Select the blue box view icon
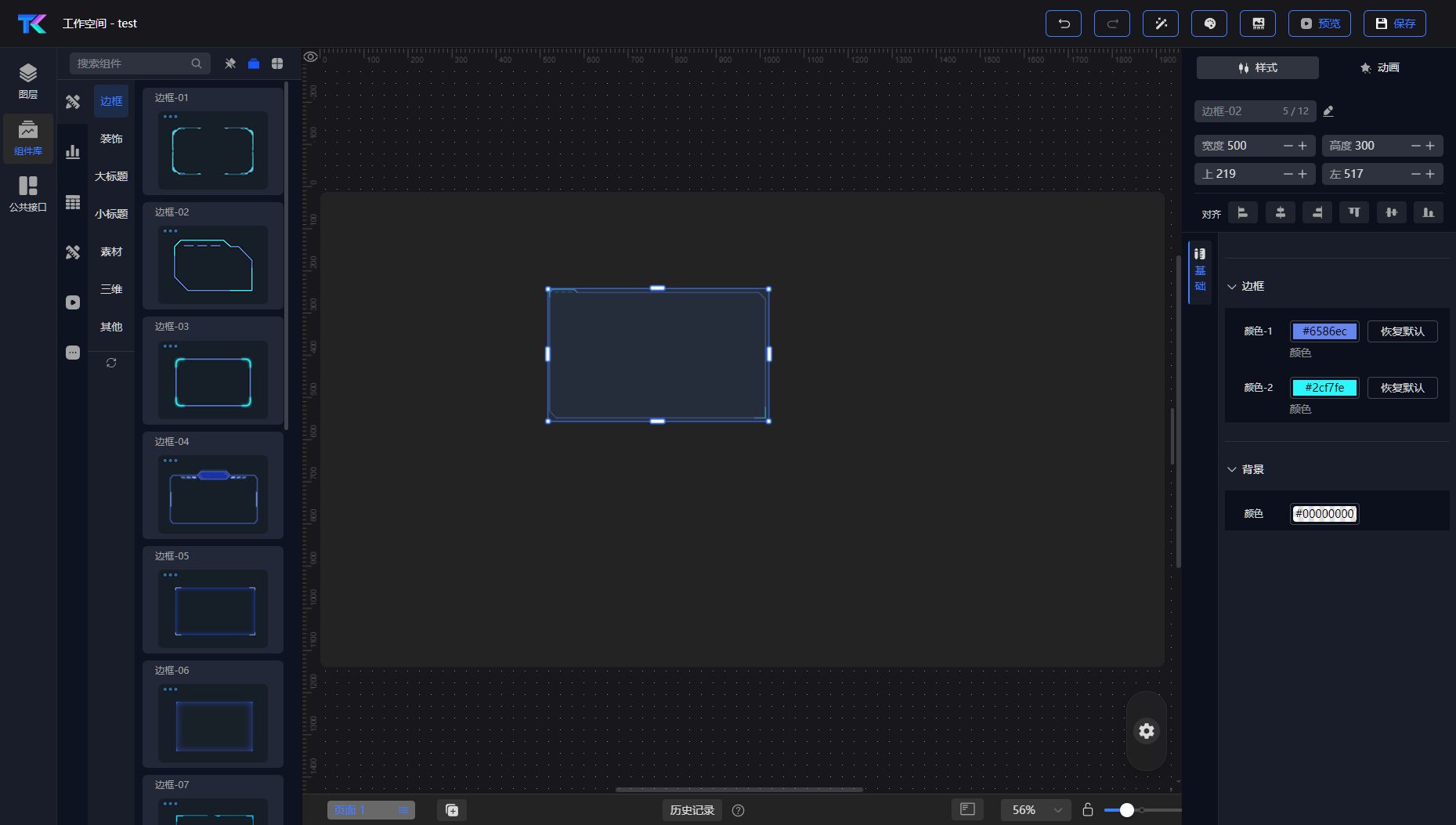1456x825 pixels. 254,63
